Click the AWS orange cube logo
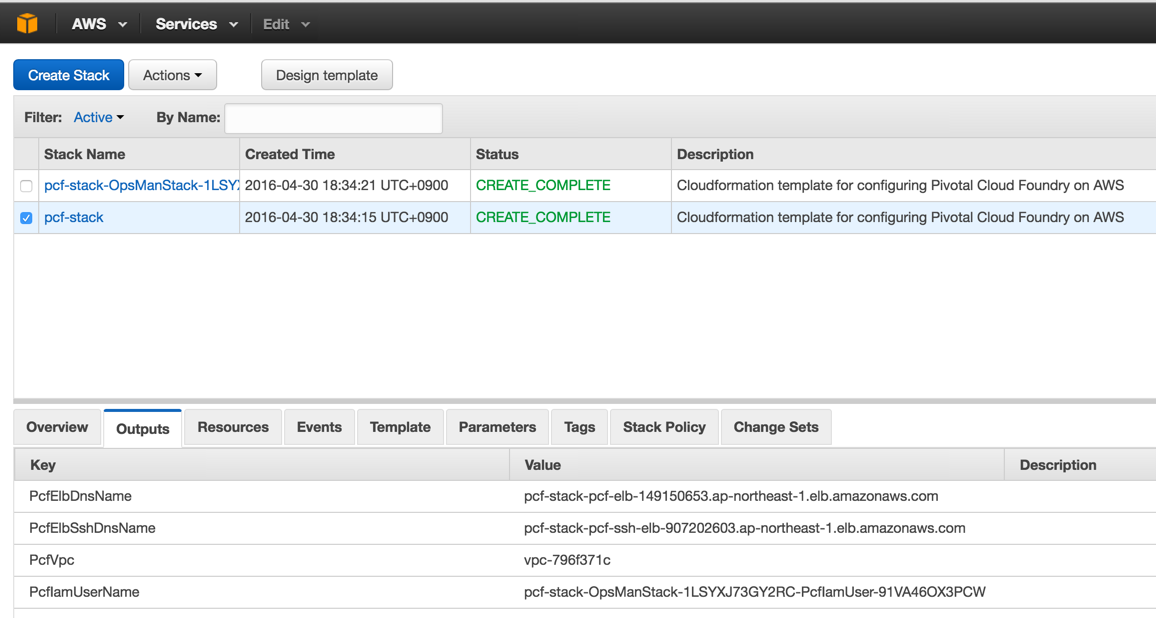The image size is (1156, 618). (27, 23)
